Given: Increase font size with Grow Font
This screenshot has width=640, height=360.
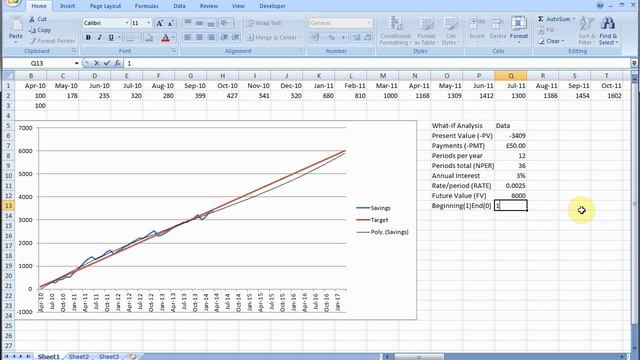Looking at the screenshot, I should pos(160,23).
